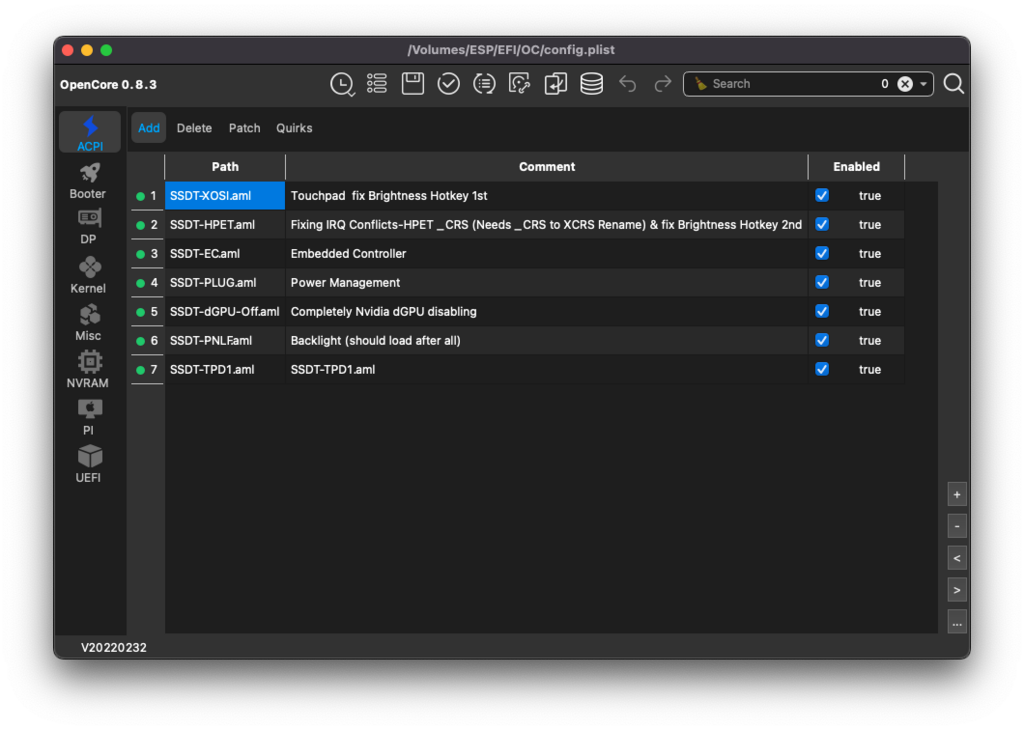Switch to the Patch tab

(244, 128)
